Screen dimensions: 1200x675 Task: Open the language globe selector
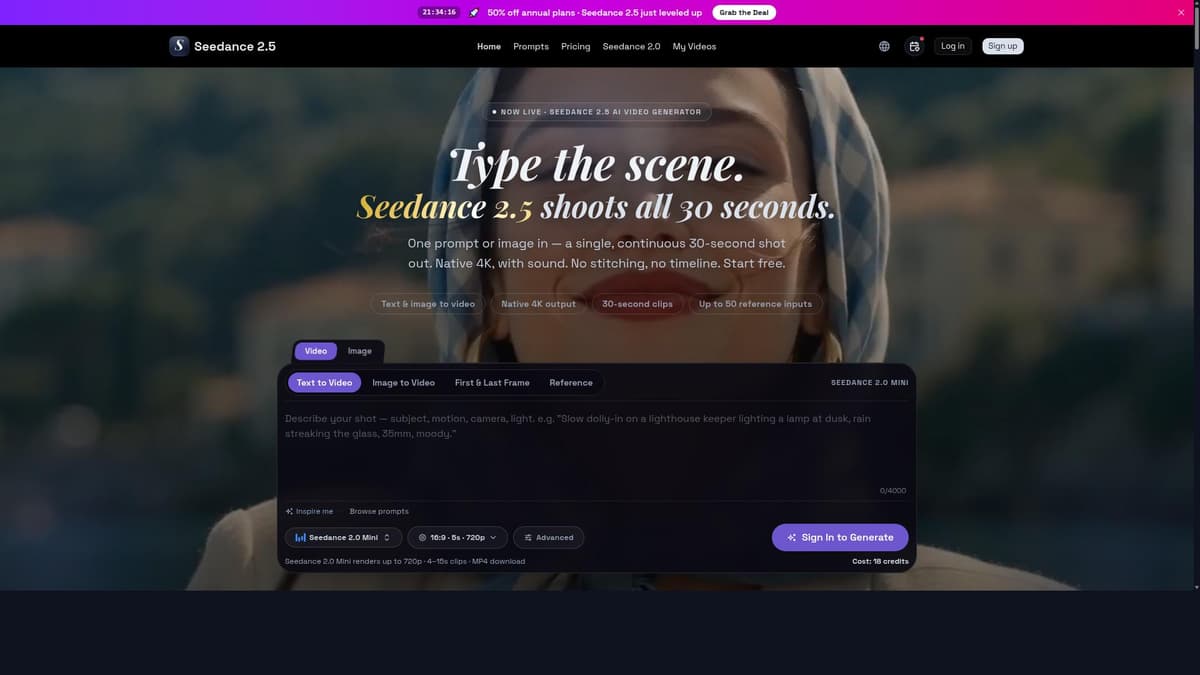[x=884, y=46]
